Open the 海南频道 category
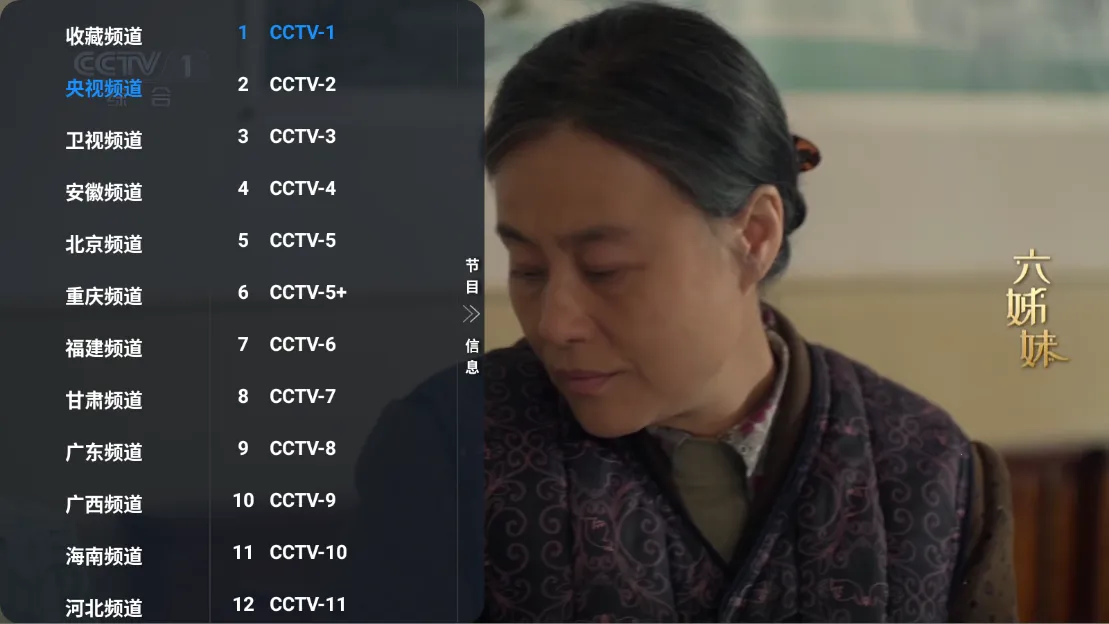1109x624 pixels. click(x=104, y=556)
